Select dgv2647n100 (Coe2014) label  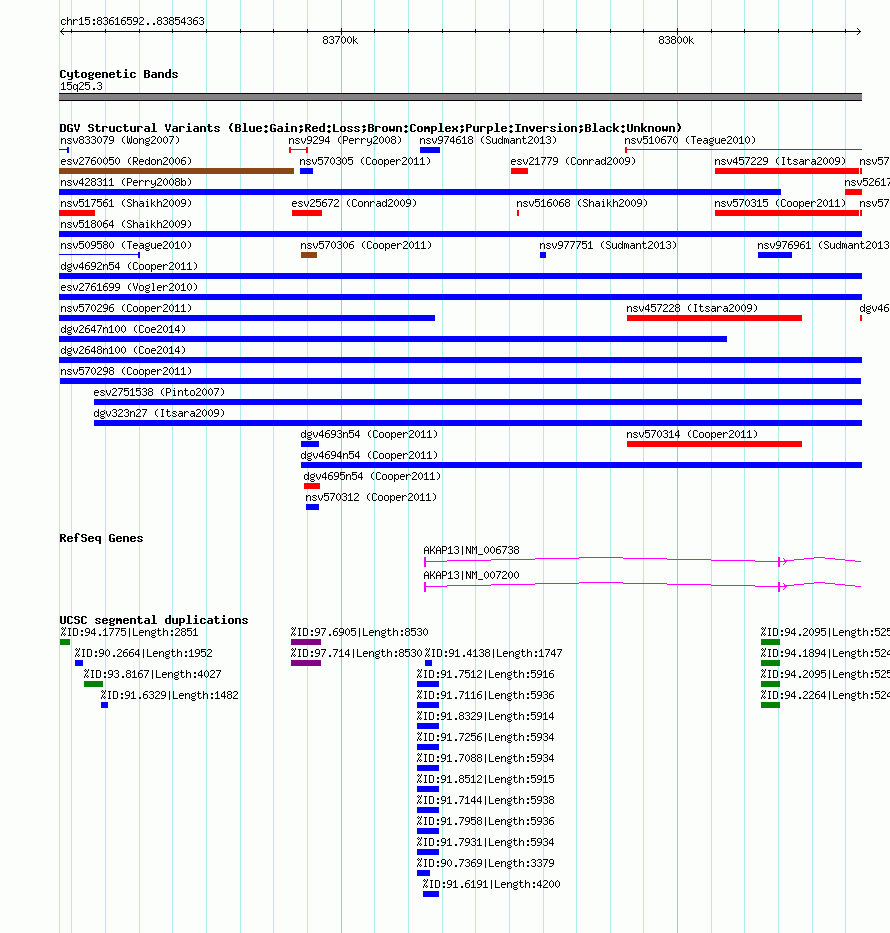[123, 330]
